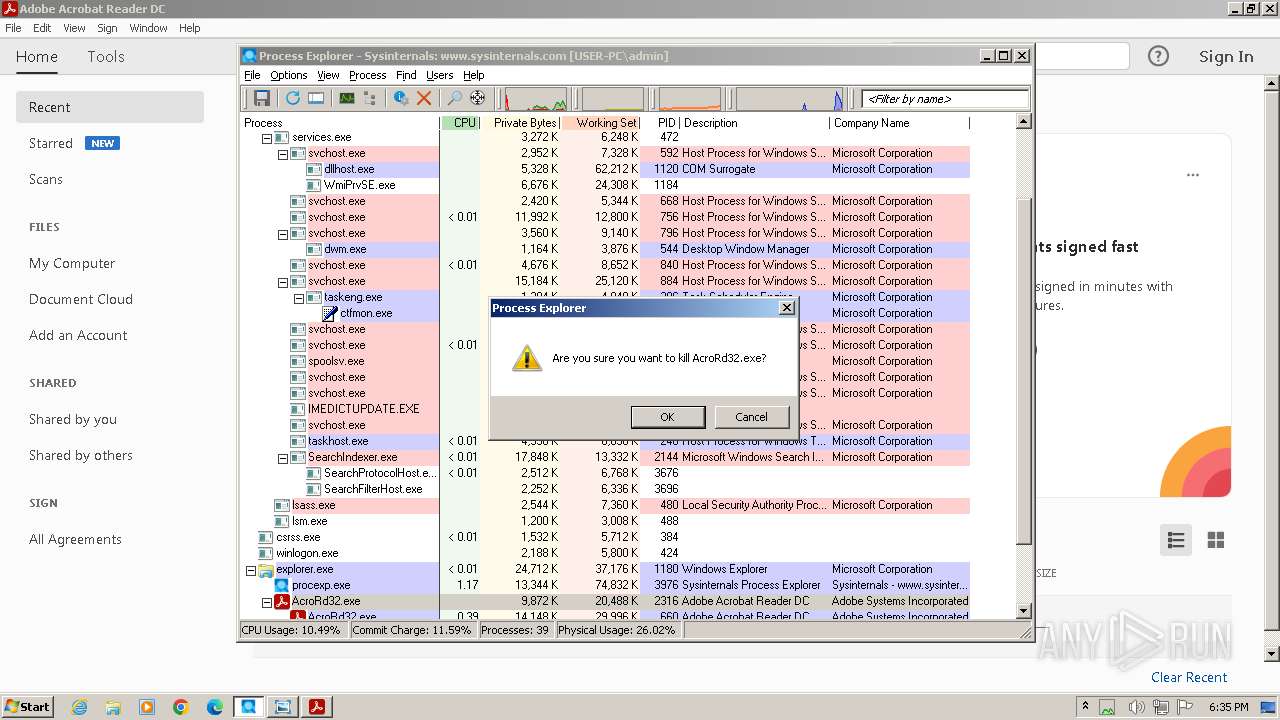Open the Options menu in Process Explorer
Image resolution: width=1280 pixels, height=720 pixels.
pyautogui.click(x=288, y=75)
